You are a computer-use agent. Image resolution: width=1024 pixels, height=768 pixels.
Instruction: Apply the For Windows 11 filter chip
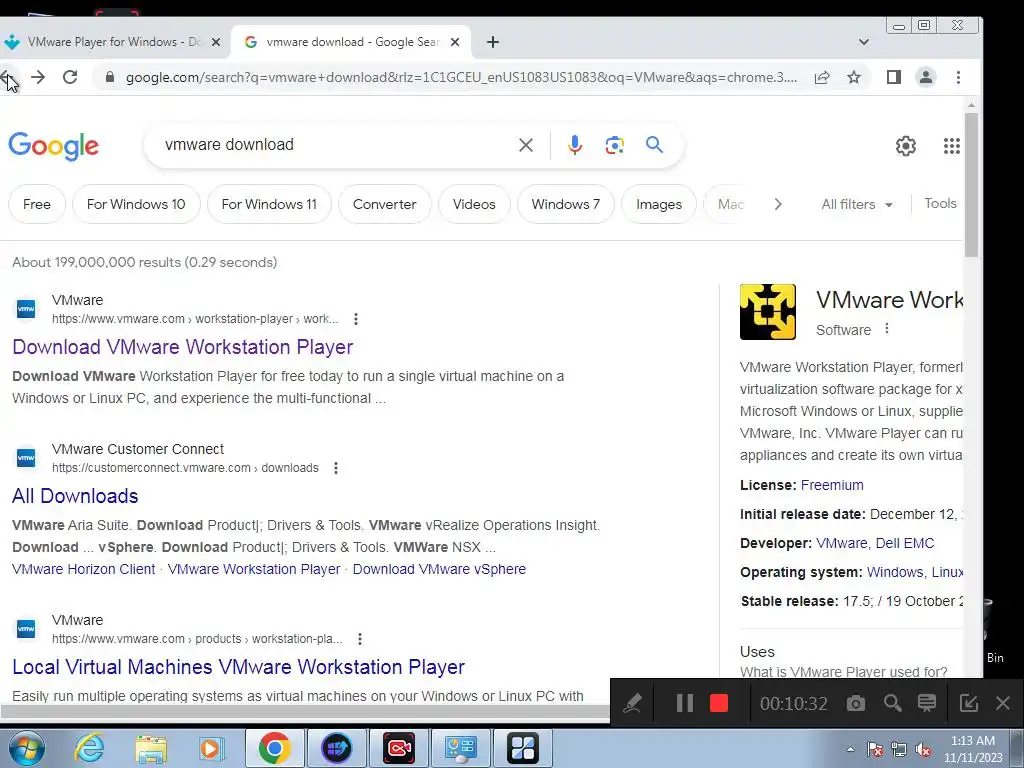pyautogui.click(x=269, y=204)
